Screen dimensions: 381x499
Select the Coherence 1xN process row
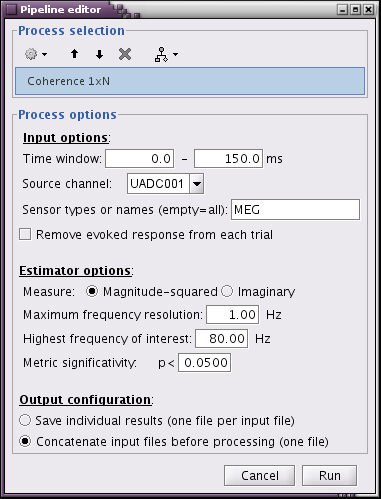pos(190,81)
